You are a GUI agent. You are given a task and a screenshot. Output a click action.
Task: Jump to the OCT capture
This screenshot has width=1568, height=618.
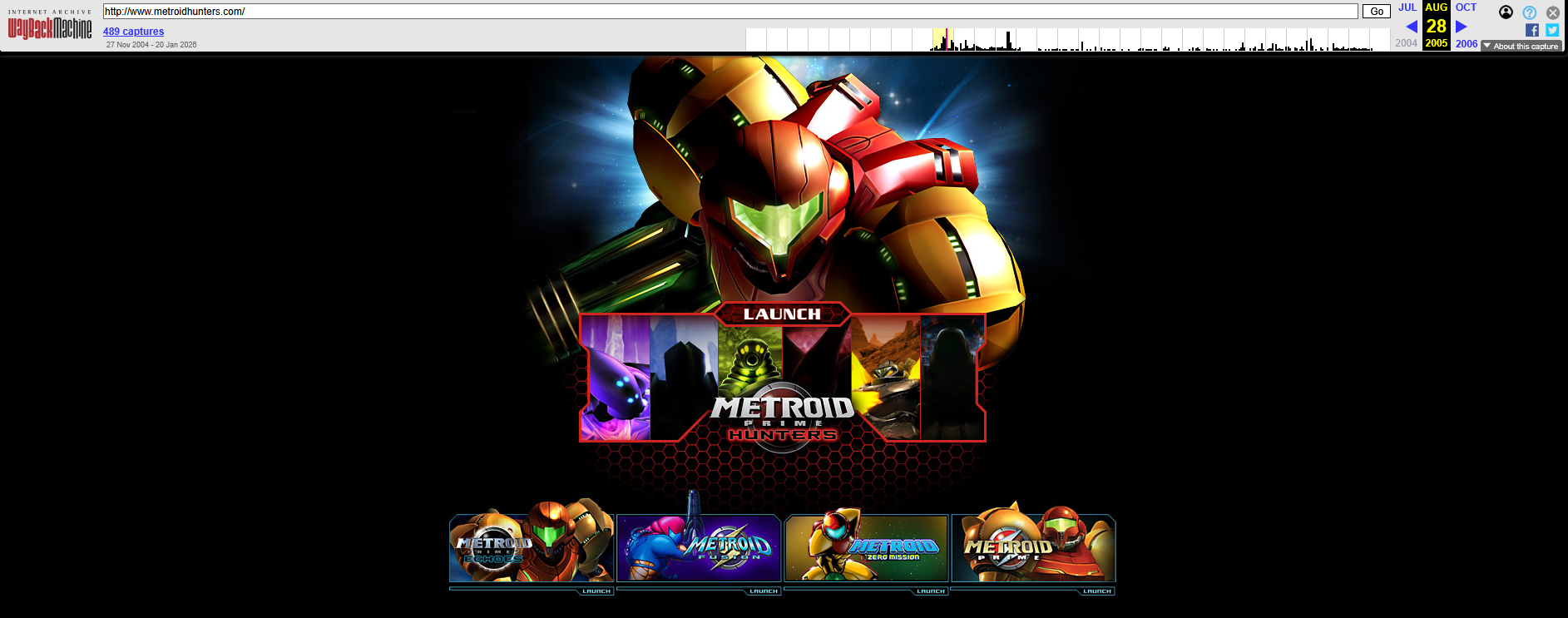pyautogui.click(x=1466, y=7)
